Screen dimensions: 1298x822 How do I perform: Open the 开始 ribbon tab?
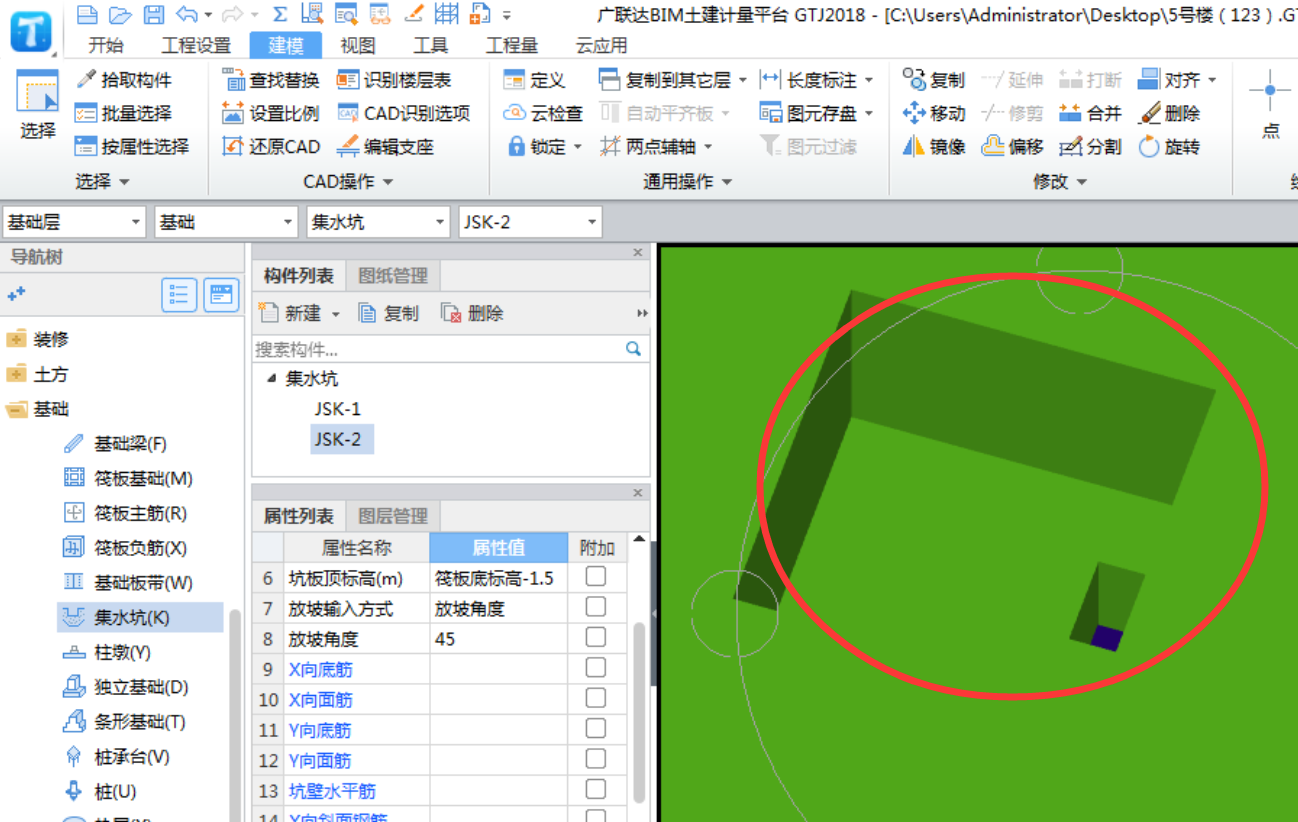pyautogui.click(x=106, y=45)
